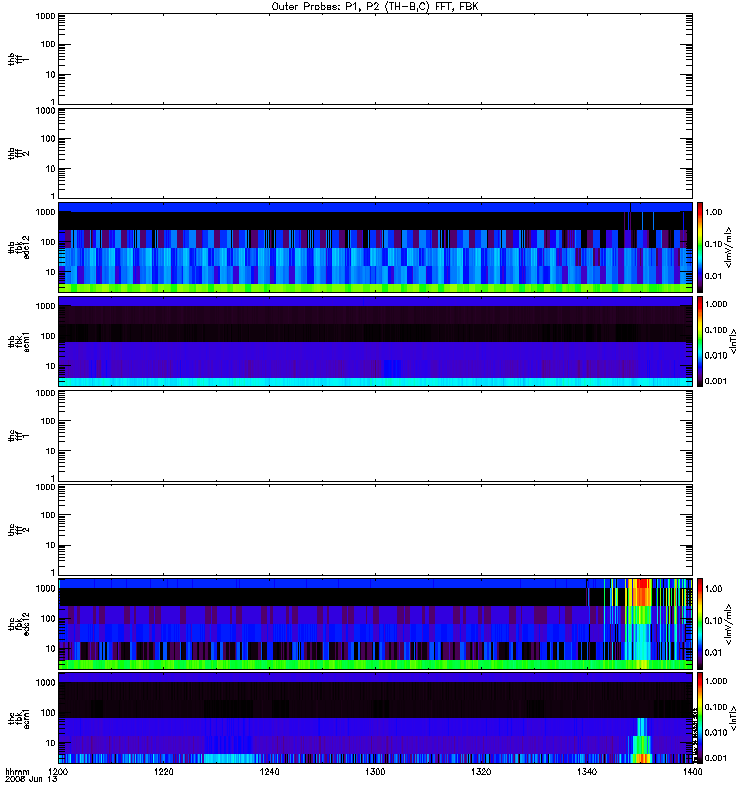Click the '2008 Jun 13' date label
The height and width of the screenshot is (800, 750).
point(31,780)
